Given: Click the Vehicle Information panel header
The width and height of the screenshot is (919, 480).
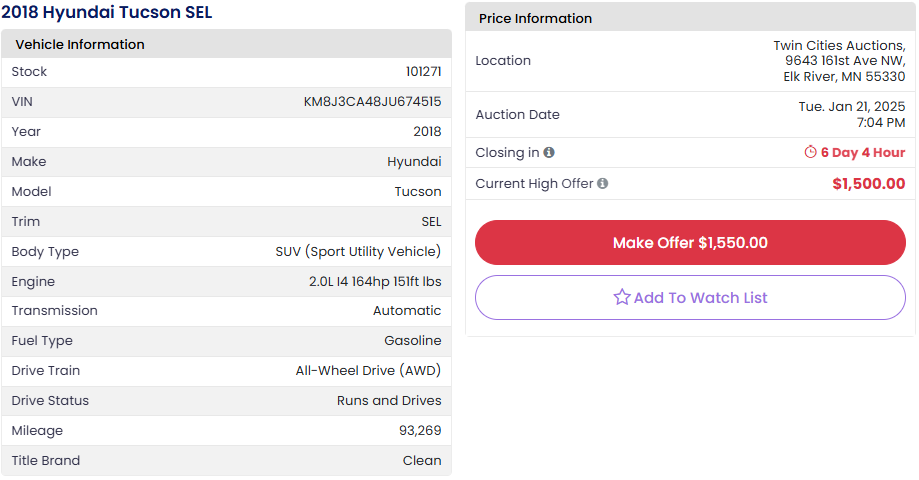Looking at the screenshot, I should [x=80, y=44].
